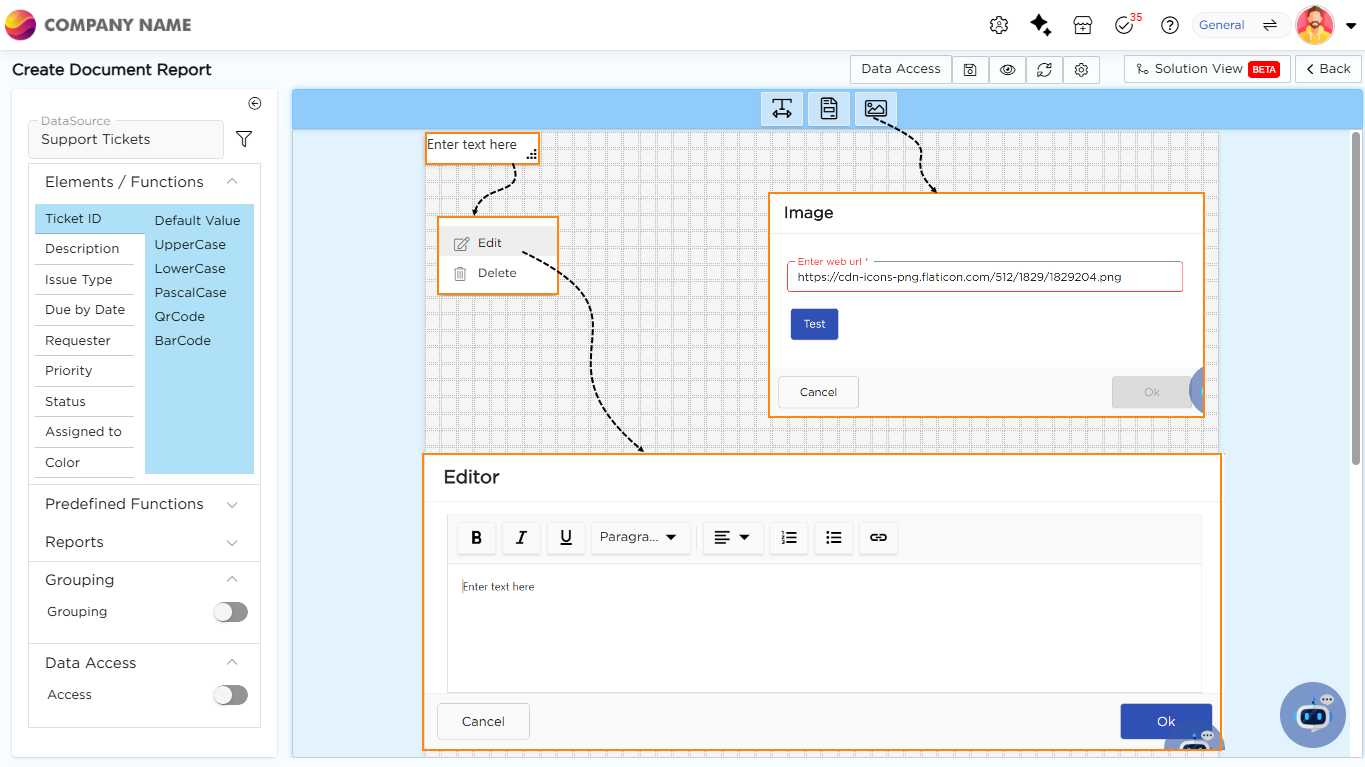This screenshot has width=1365, height=767.
Task: Open Solution View beta
Action: point(1207,69)
